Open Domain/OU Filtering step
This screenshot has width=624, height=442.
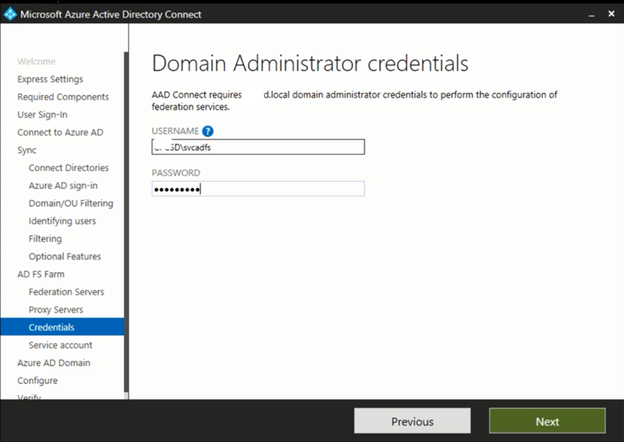click(x=71, y=203)
